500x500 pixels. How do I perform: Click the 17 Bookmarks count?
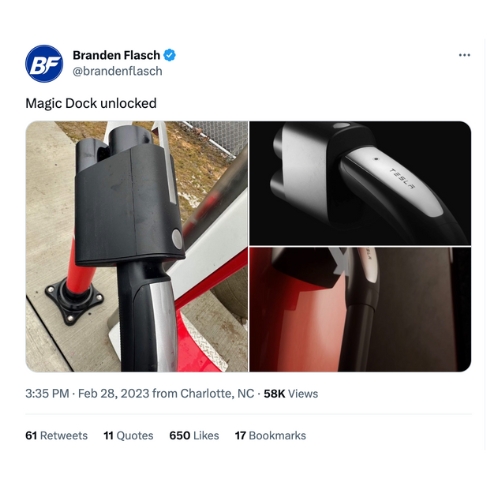[270, 435]
